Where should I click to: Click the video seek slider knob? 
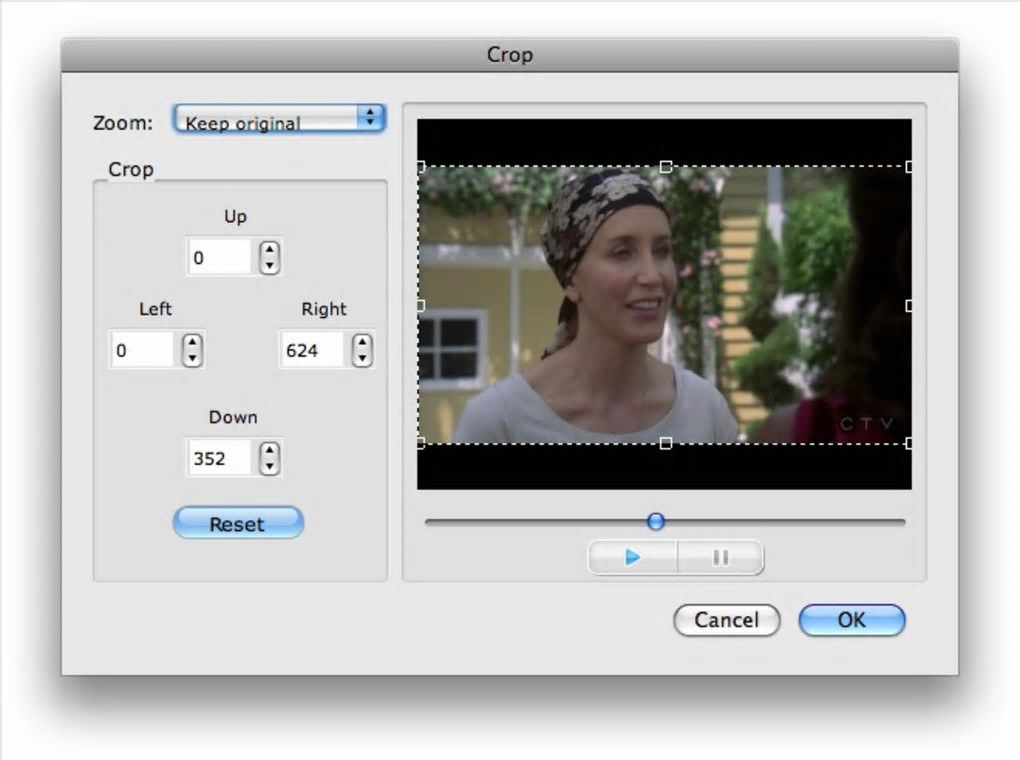(x=656, y=521)
